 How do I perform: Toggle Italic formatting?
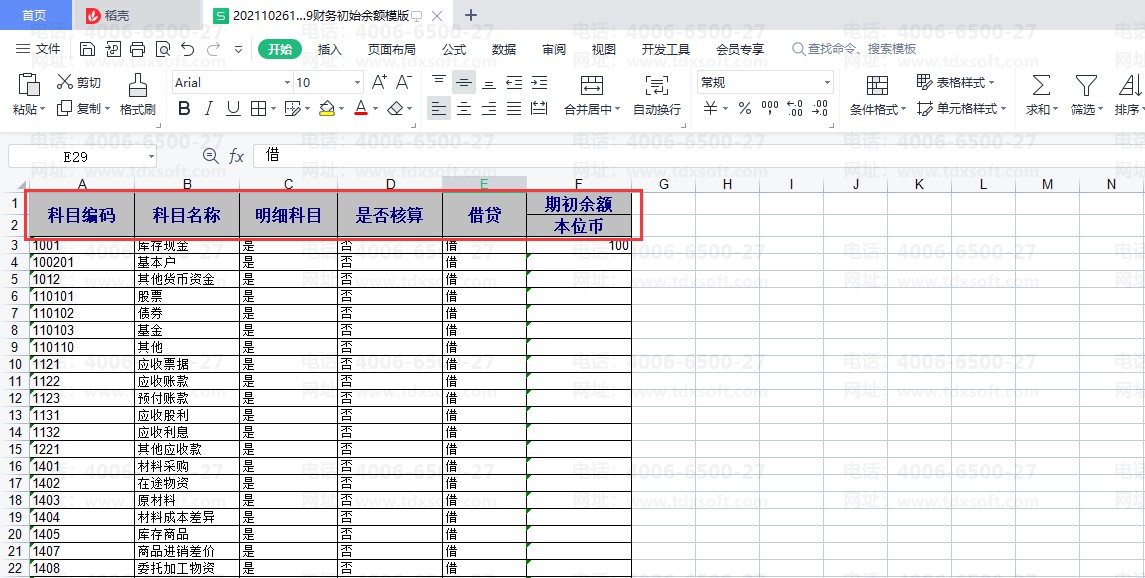209,108
